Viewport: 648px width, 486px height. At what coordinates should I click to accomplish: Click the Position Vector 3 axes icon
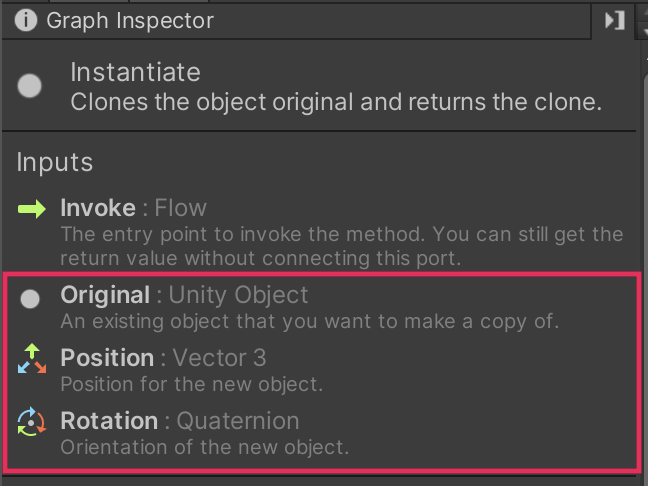point(32,359)
